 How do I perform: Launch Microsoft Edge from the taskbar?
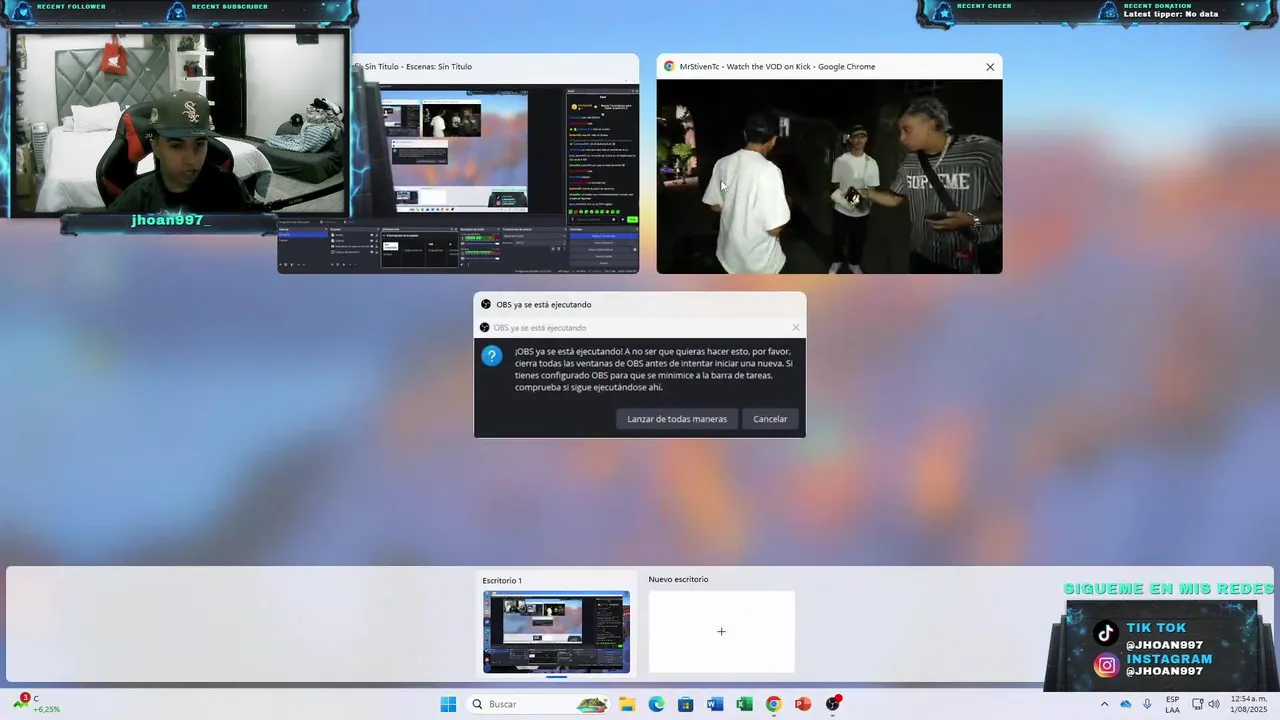pos(656,704)
